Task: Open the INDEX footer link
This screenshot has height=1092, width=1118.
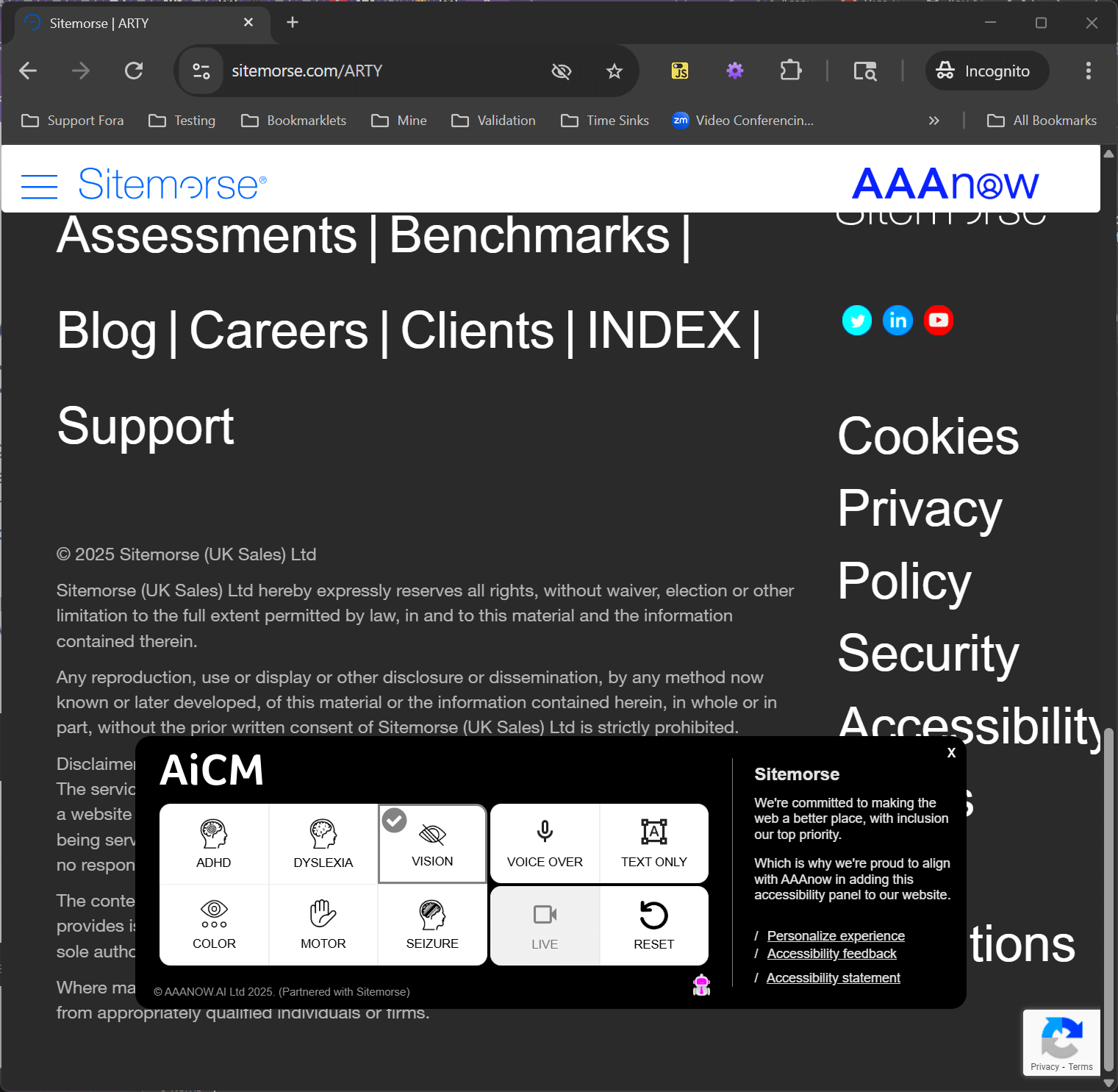Action: pos(664,331)
